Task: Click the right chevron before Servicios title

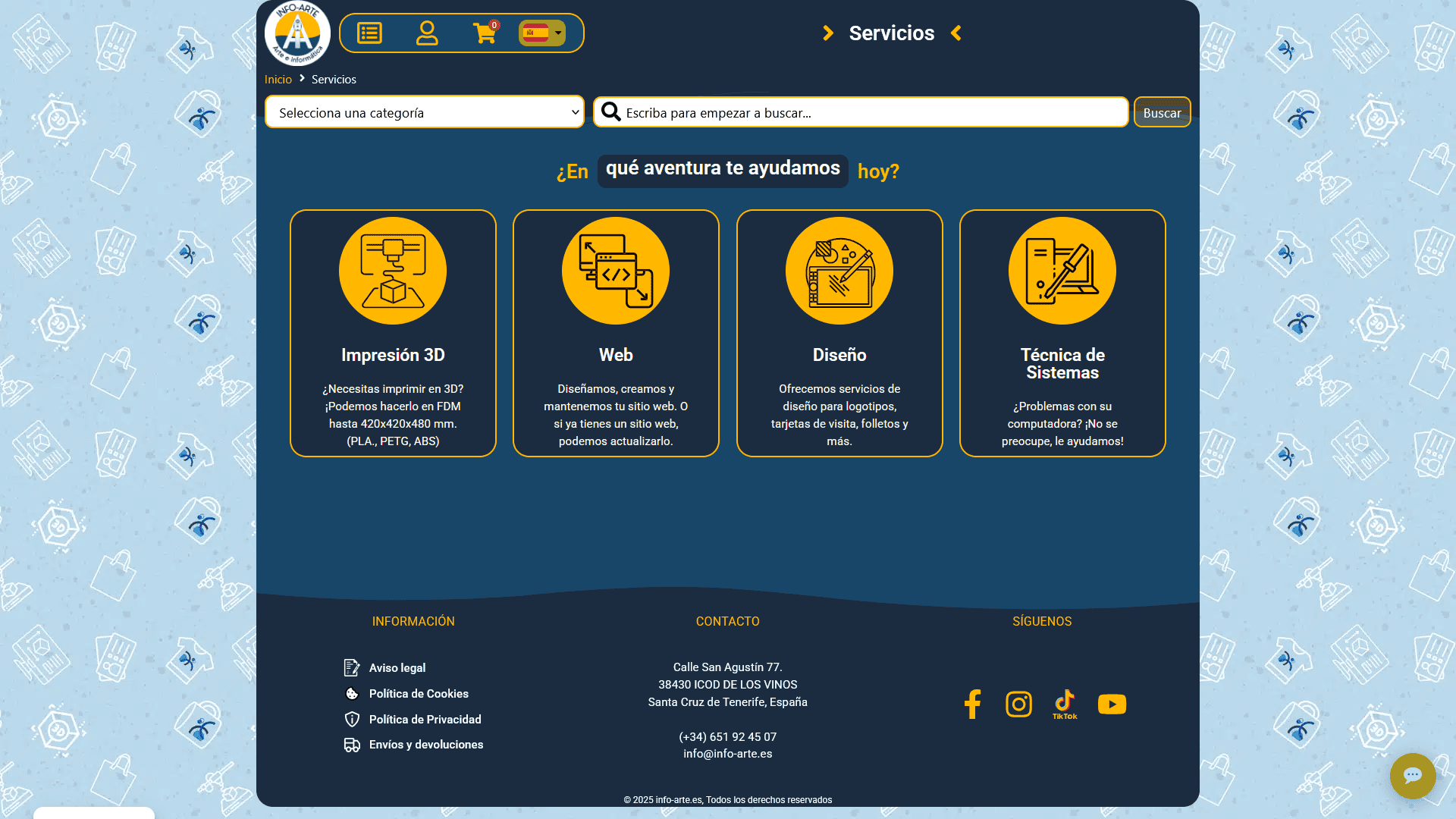Action: (x=828, y=33)
